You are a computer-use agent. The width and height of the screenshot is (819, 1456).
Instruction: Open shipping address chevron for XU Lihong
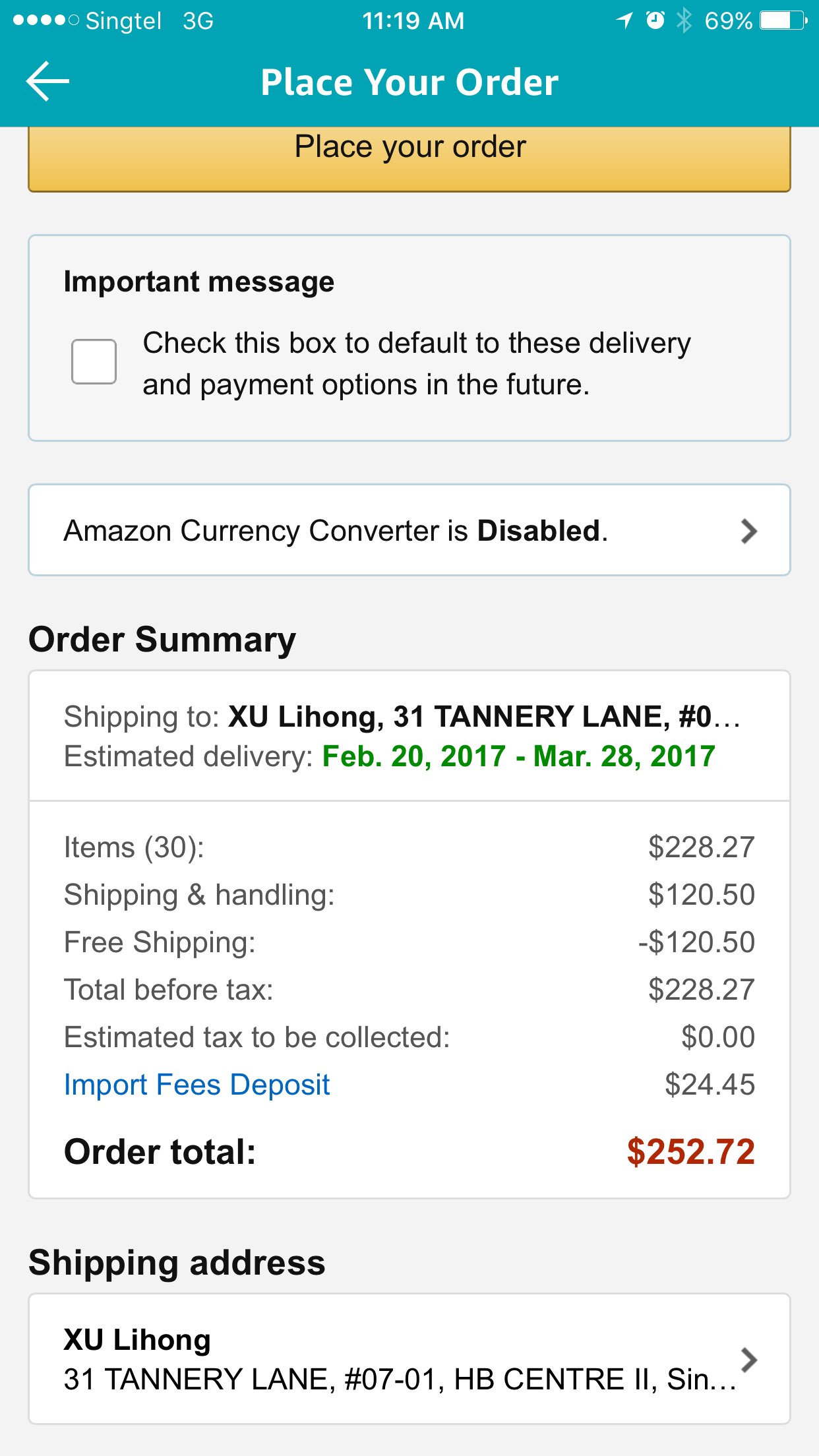(748, 1359)
